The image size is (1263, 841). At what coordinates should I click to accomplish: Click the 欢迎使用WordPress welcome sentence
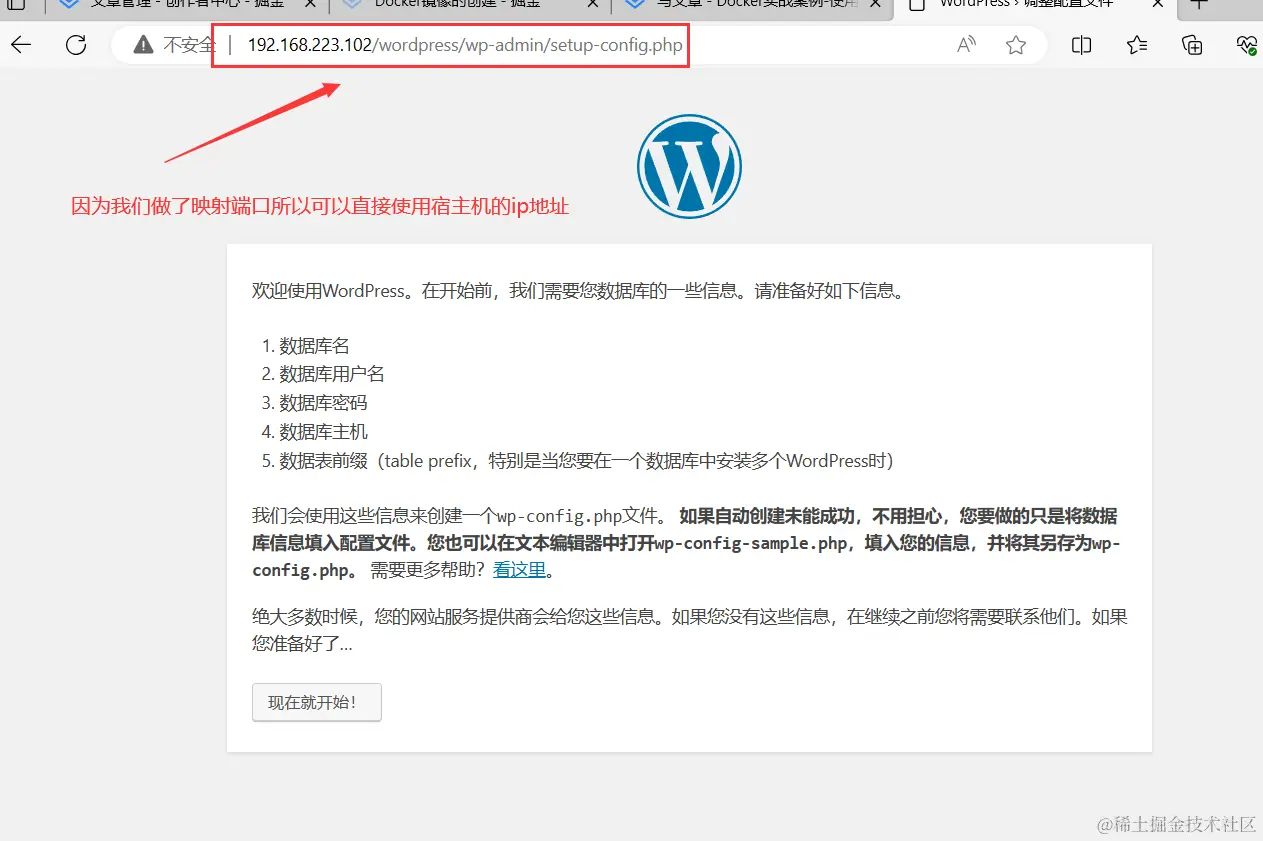tap(578, 293)
